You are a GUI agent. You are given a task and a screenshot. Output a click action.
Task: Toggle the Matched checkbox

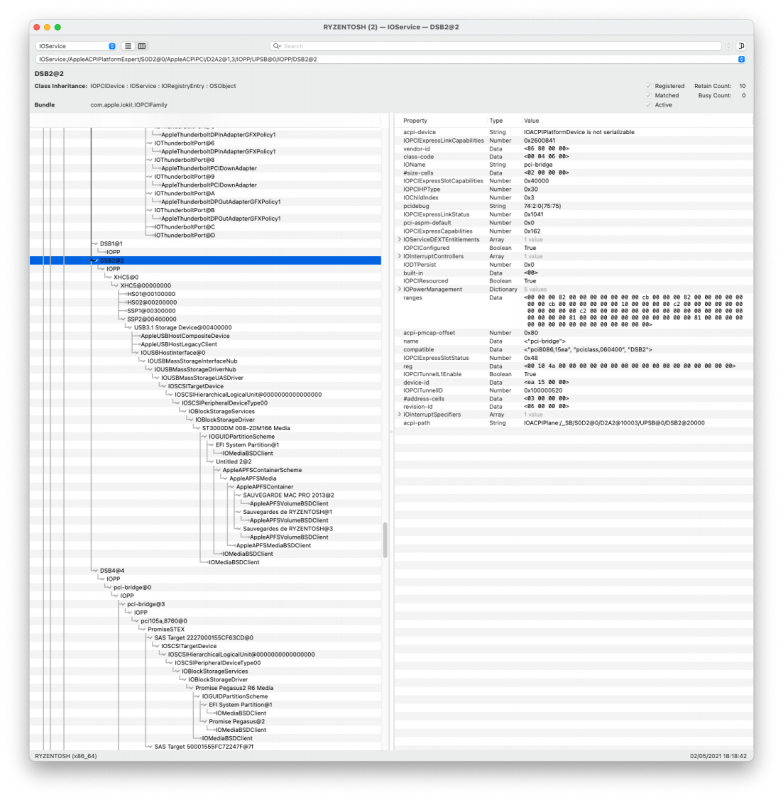pyautogui.click(x=648, y=95)
